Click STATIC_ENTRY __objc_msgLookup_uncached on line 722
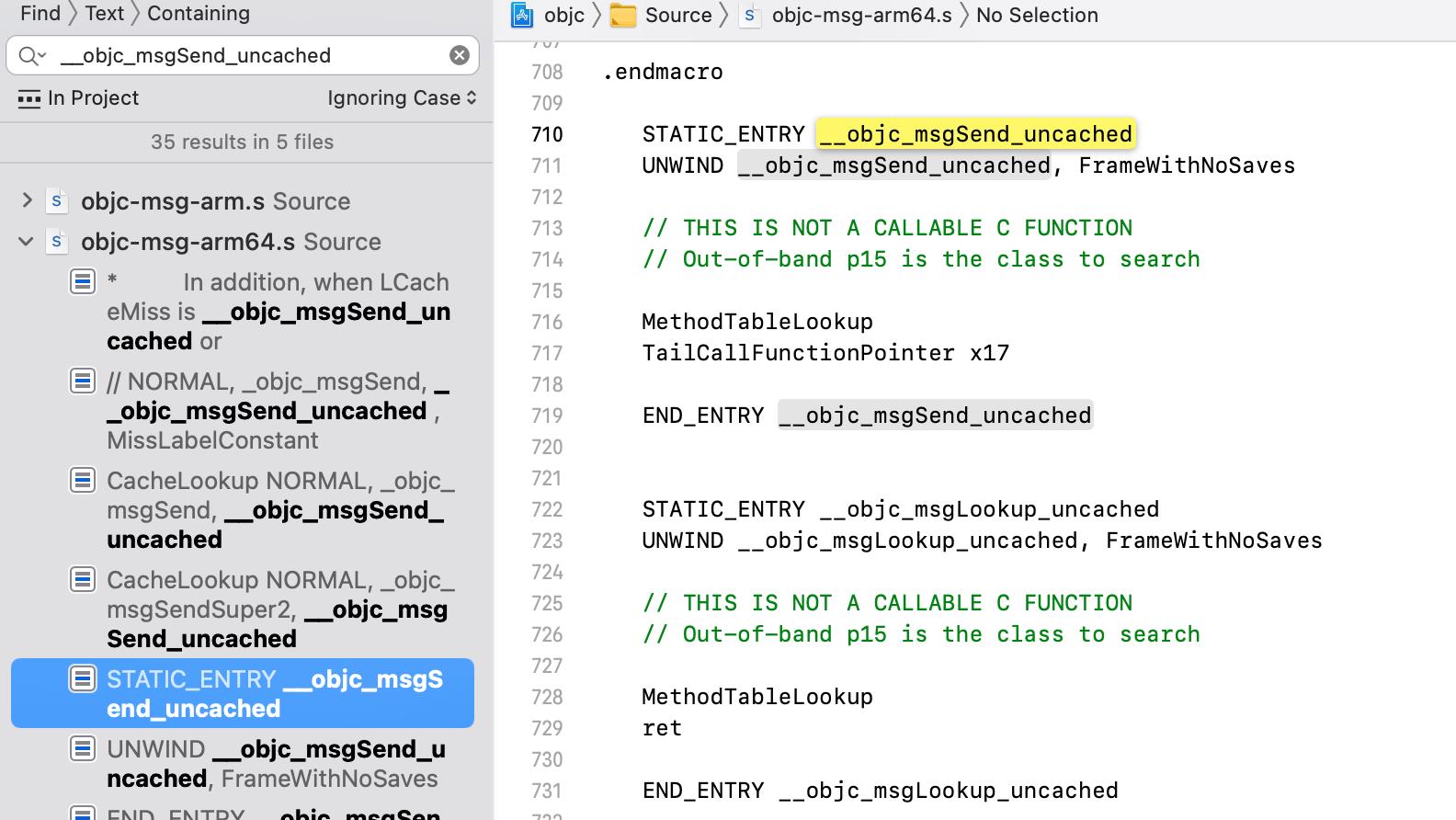 [900, 509]
